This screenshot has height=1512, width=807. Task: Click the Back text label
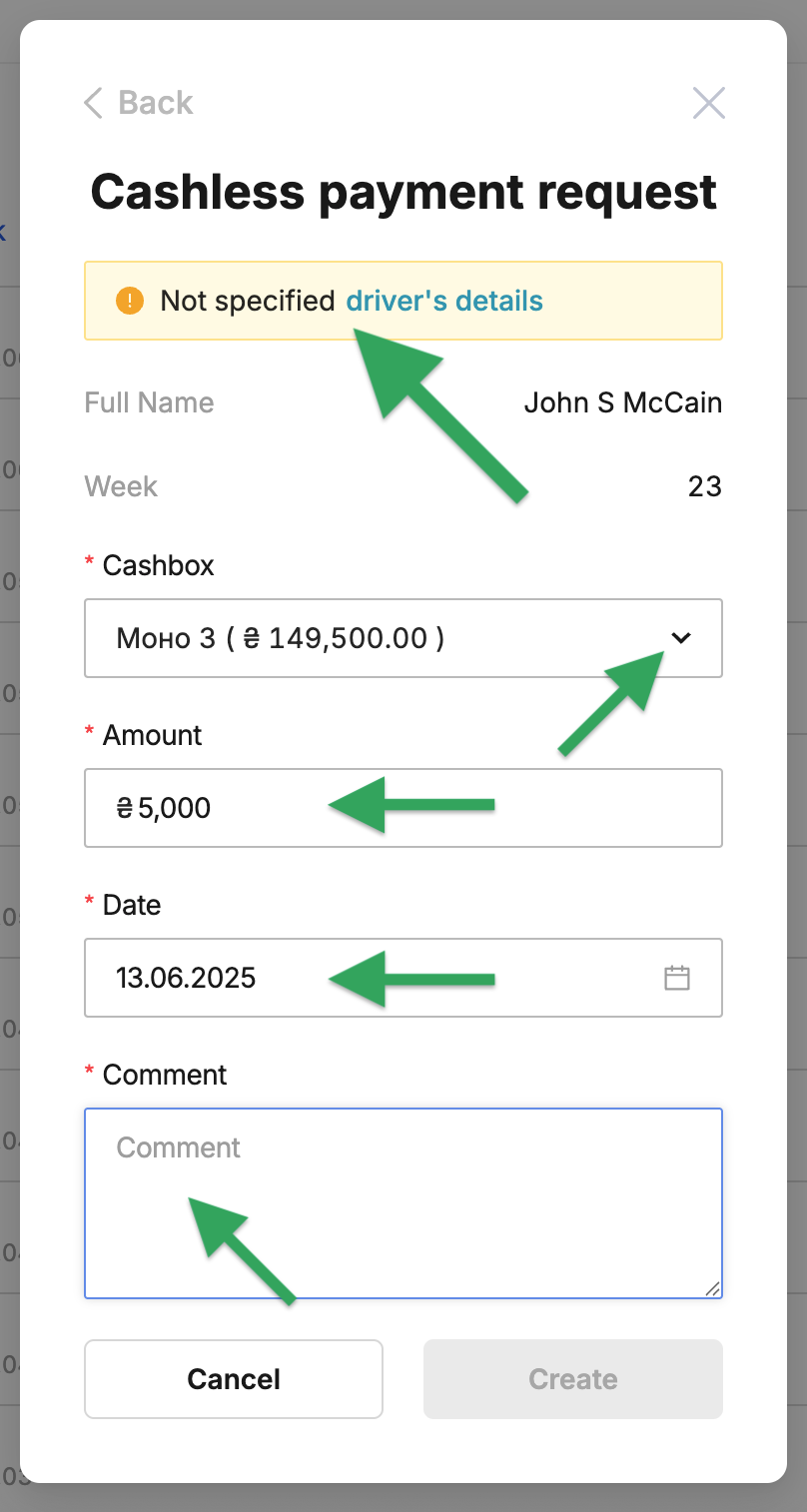(155, 103)
